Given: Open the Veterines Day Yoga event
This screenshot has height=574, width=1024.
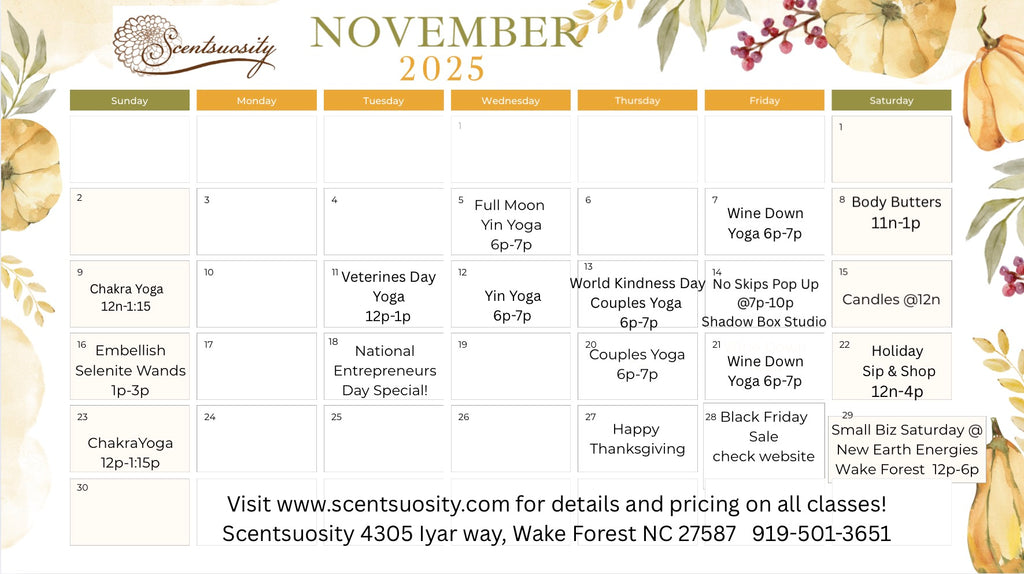Looking at the screenshot, I should [388, 296].
